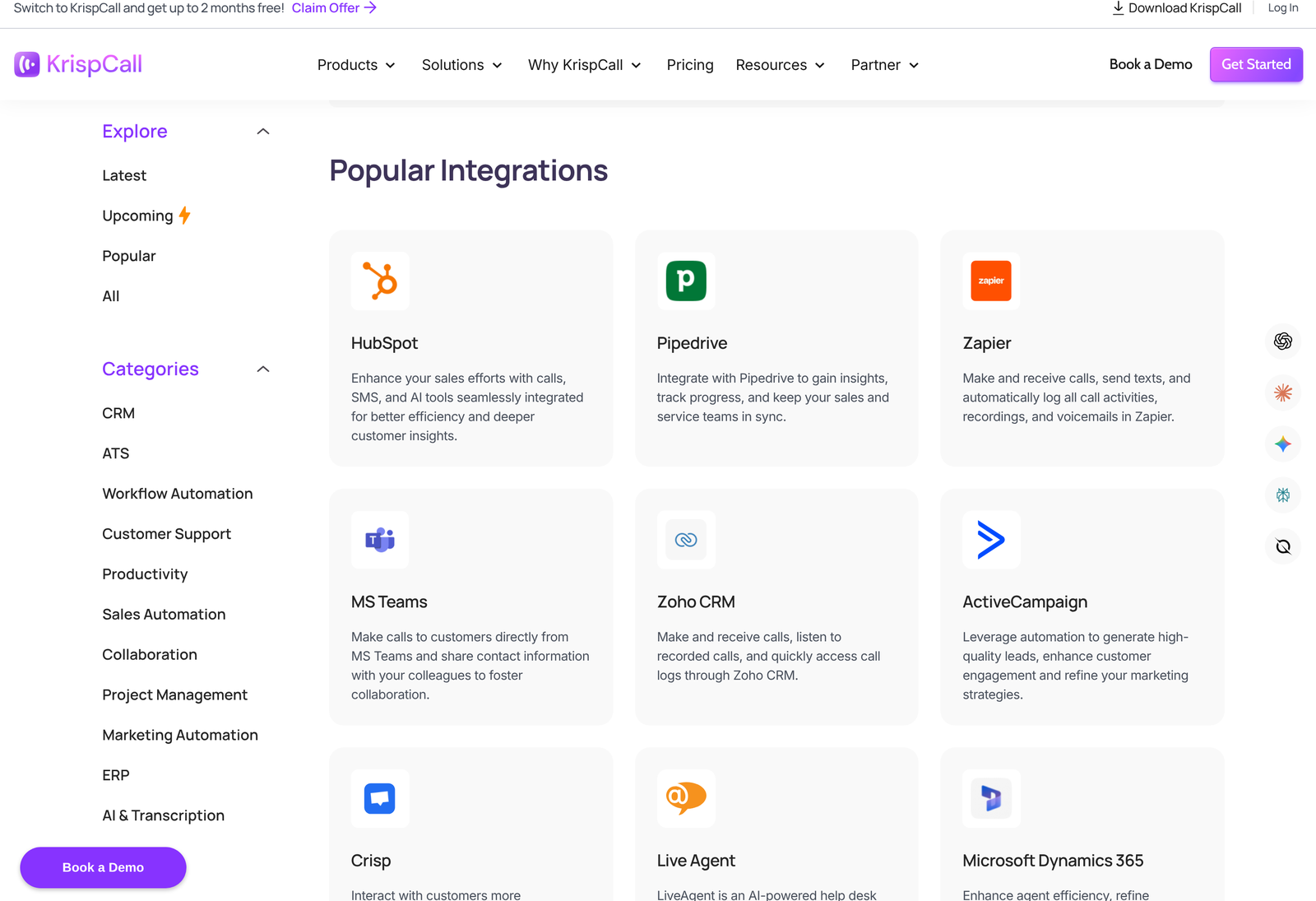Open the Pipedrive integration icon
The image size is (1316, 901).
(686, 281)
